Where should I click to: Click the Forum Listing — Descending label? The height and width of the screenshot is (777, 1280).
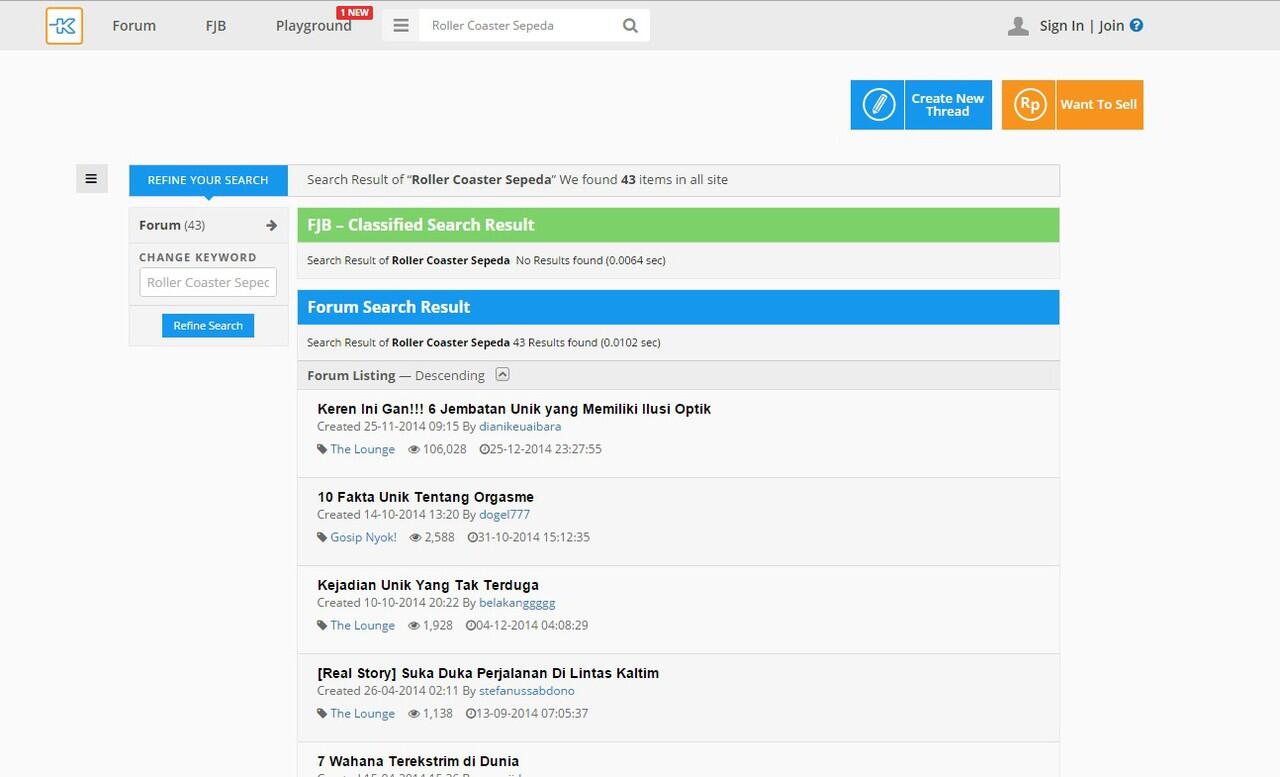[396, 375]
